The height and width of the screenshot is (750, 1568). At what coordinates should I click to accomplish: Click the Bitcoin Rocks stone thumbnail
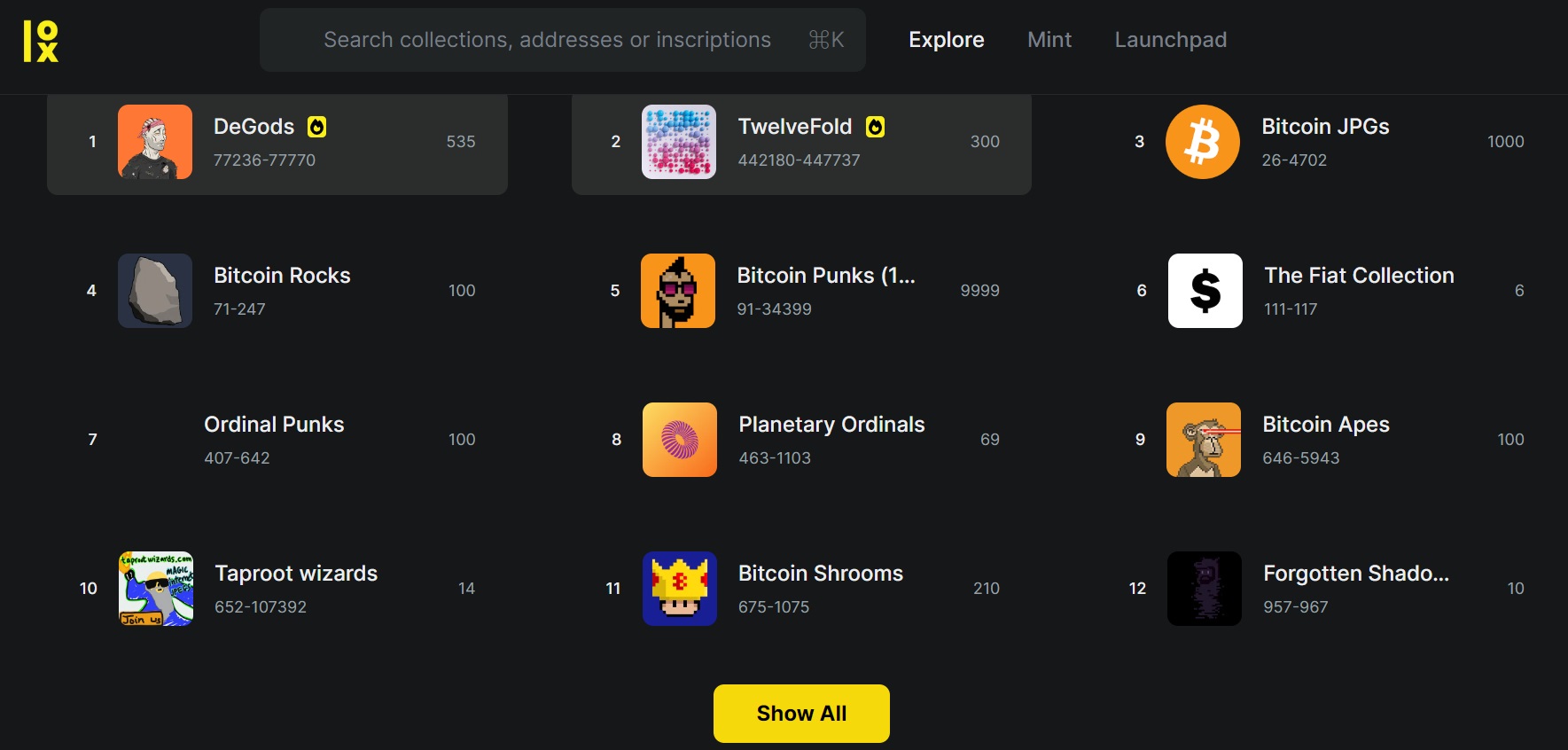155,291
